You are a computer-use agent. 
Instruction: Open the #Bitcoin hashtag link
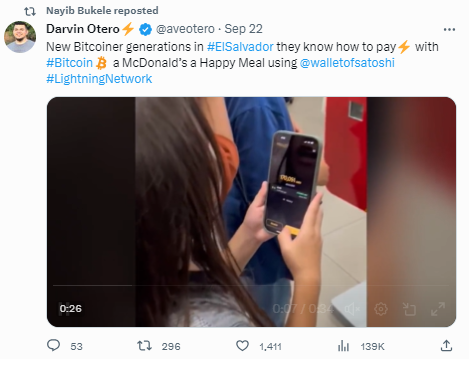[x=69, y=63]
